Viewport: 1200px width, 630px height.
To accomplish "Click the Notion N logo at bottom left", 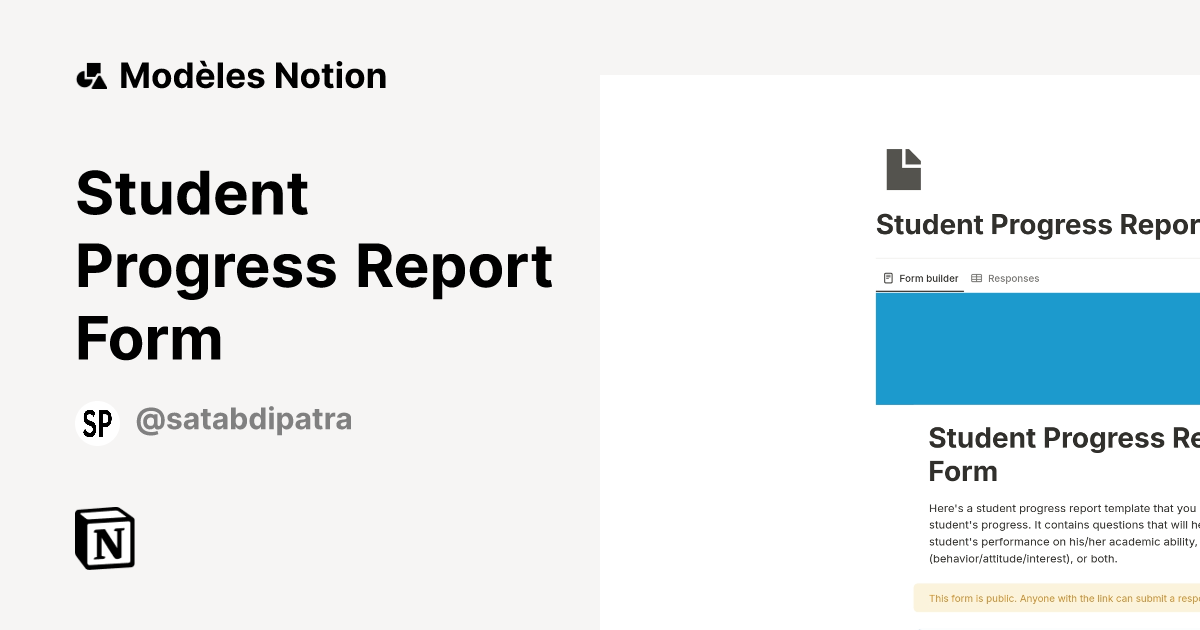I will tap(105, 538).
